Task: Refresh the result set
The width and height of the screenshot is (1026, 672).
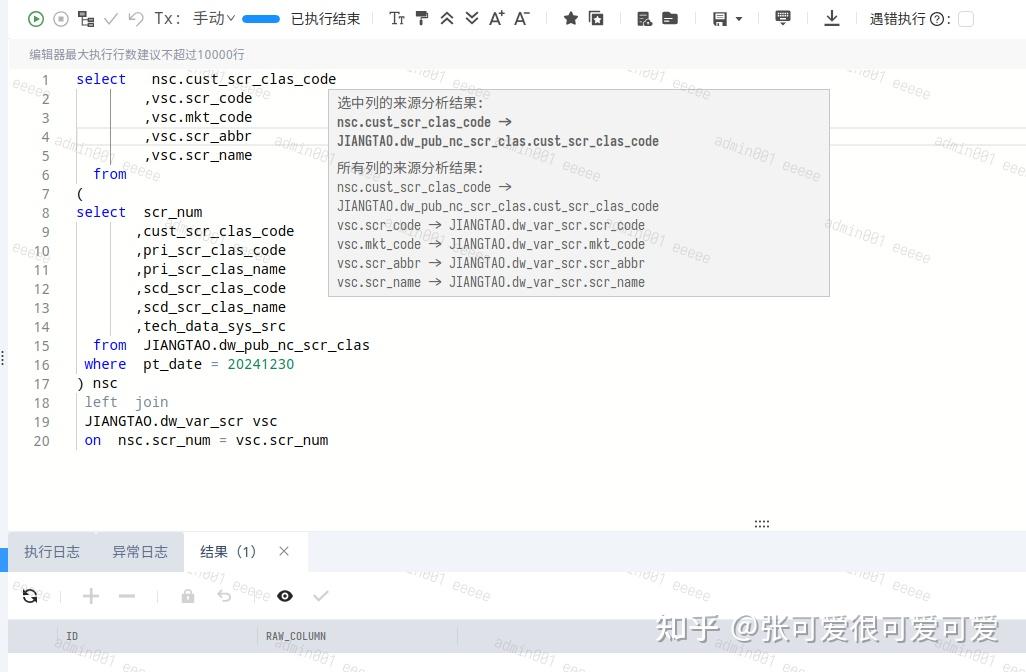Action: coord(31,596)
